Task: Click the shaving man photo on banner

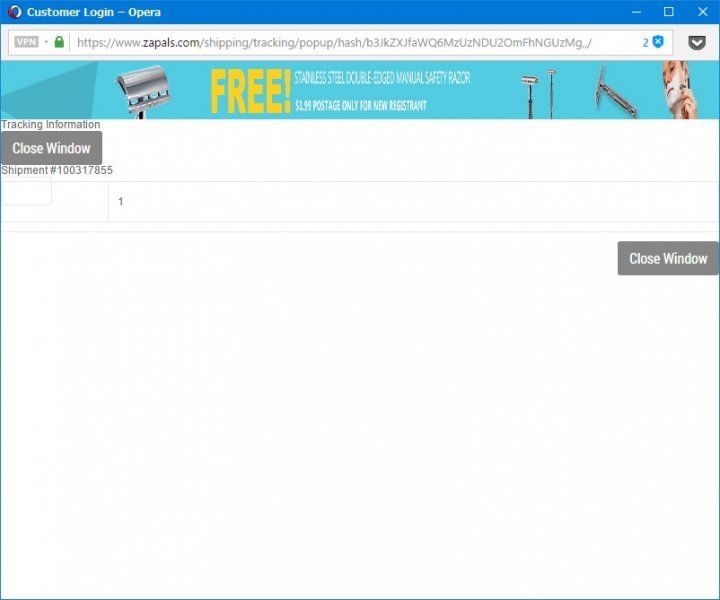Action: [x=688, y=90]
